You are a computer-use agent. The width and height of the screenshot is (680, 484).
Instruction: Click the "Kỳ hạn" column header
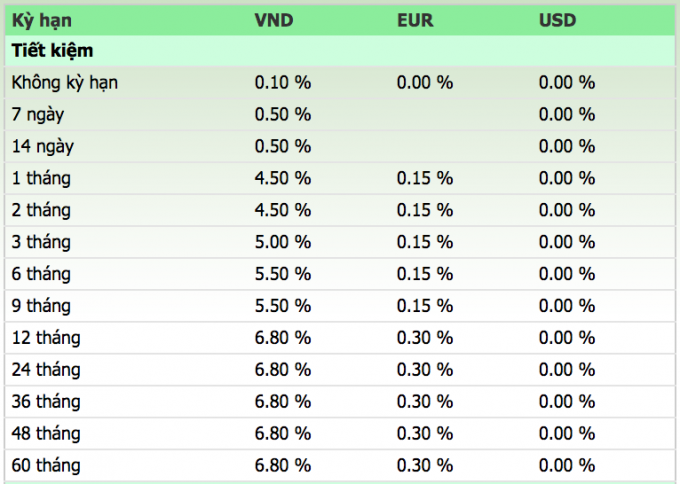coord(42,20)
